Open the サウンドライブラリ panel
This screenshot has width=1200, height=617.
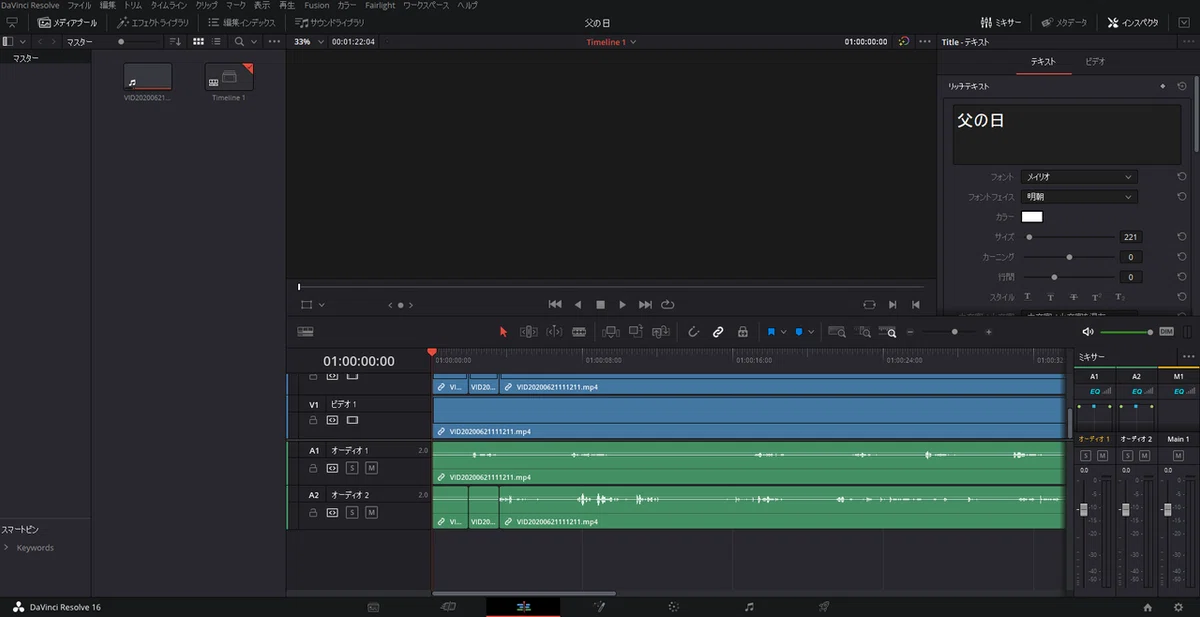point(331,22)
